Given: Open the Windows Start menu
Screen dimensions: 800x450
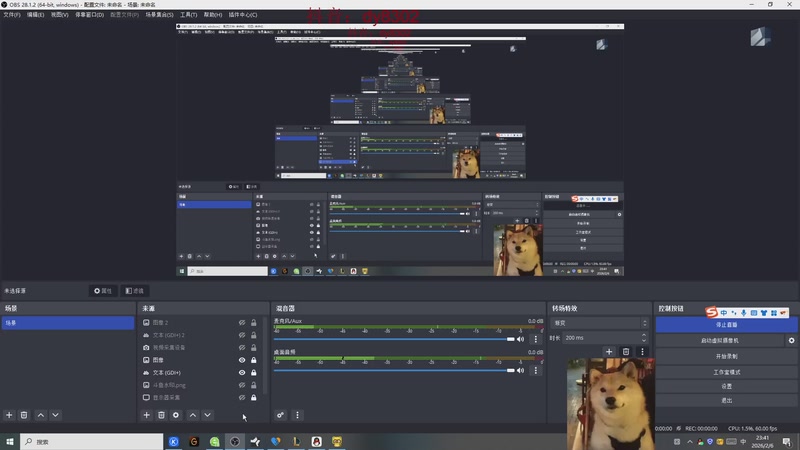Looking at the screenshot, I should click(10, 441).
